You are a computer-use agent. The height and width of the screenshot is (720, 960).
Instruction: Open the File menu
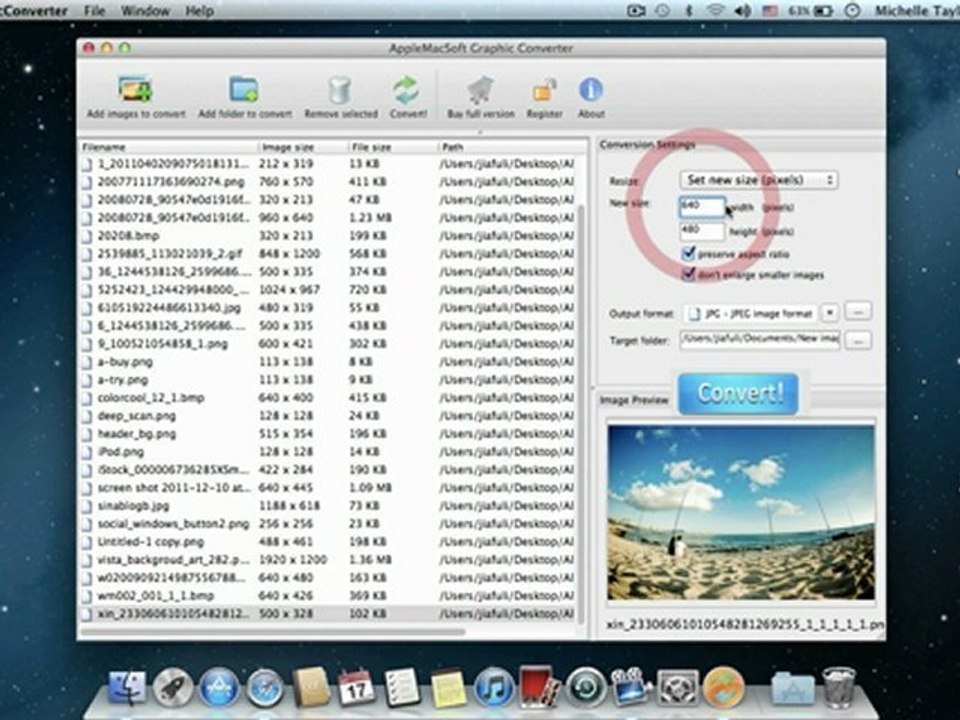[94, 10]
